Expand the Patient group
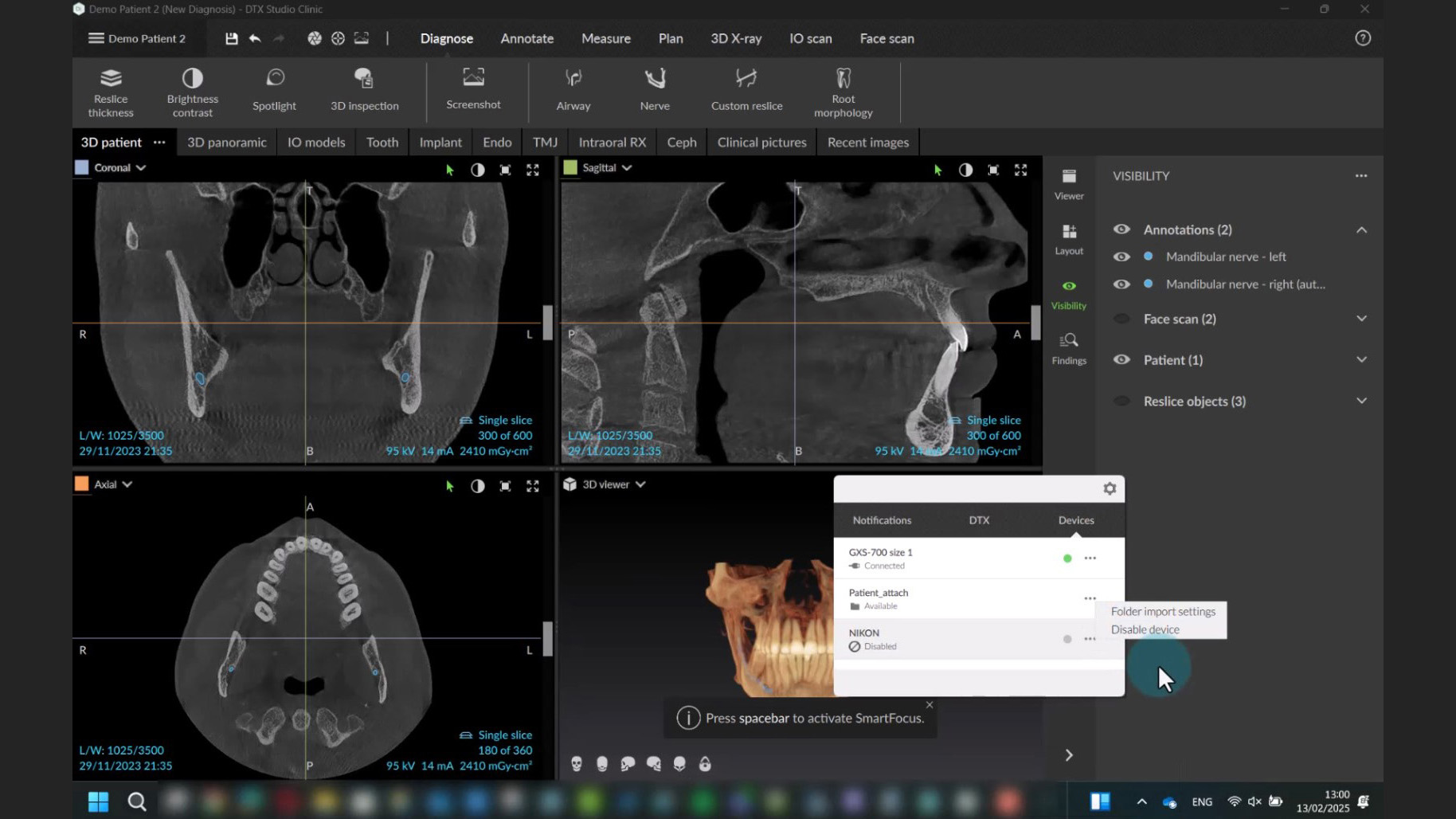 [x=1361, y=360]
